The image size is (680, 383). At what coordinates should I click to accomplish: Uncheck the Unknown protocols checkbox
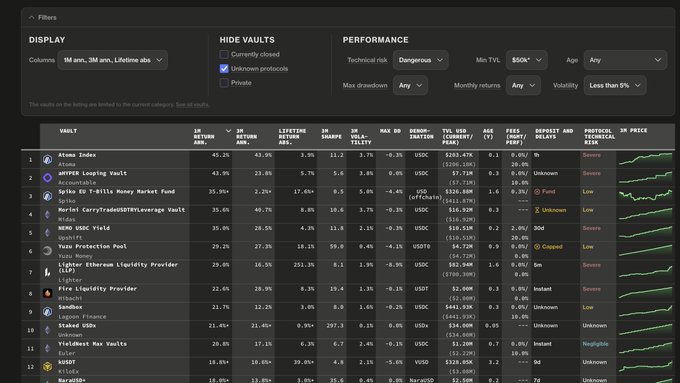224,69
